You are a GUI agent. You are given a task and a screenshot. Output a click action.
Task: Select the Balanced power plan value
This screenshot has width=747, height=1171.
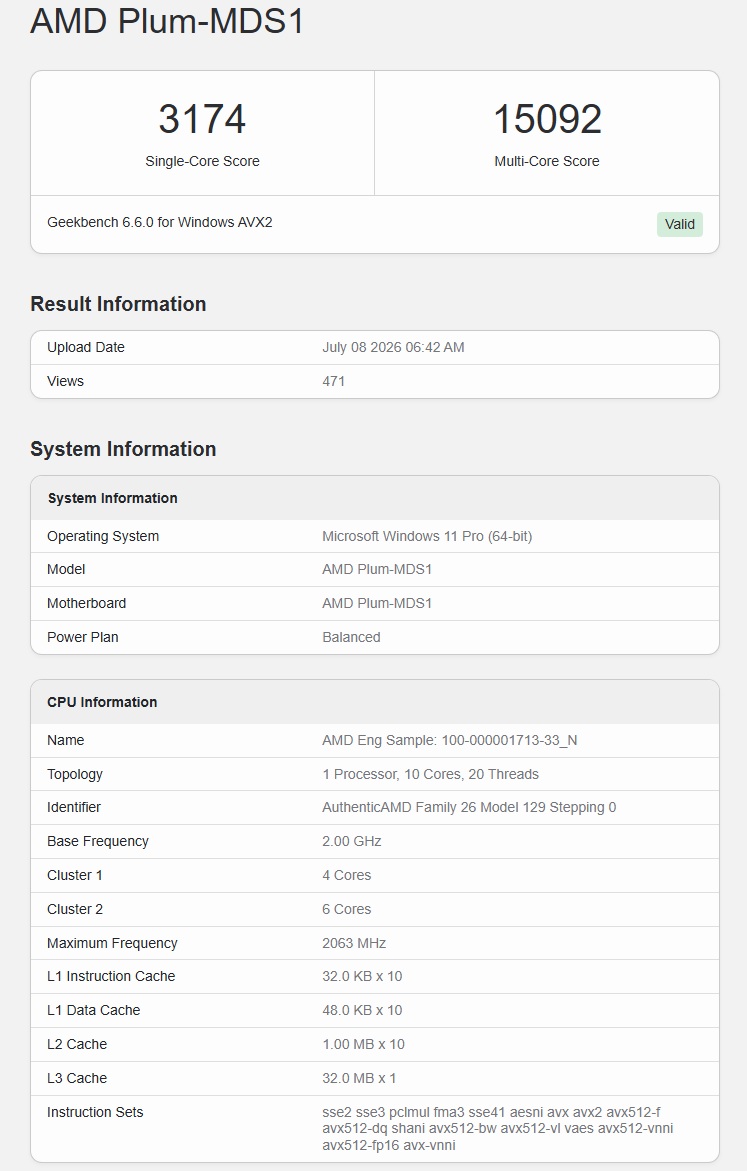[351, 637]
